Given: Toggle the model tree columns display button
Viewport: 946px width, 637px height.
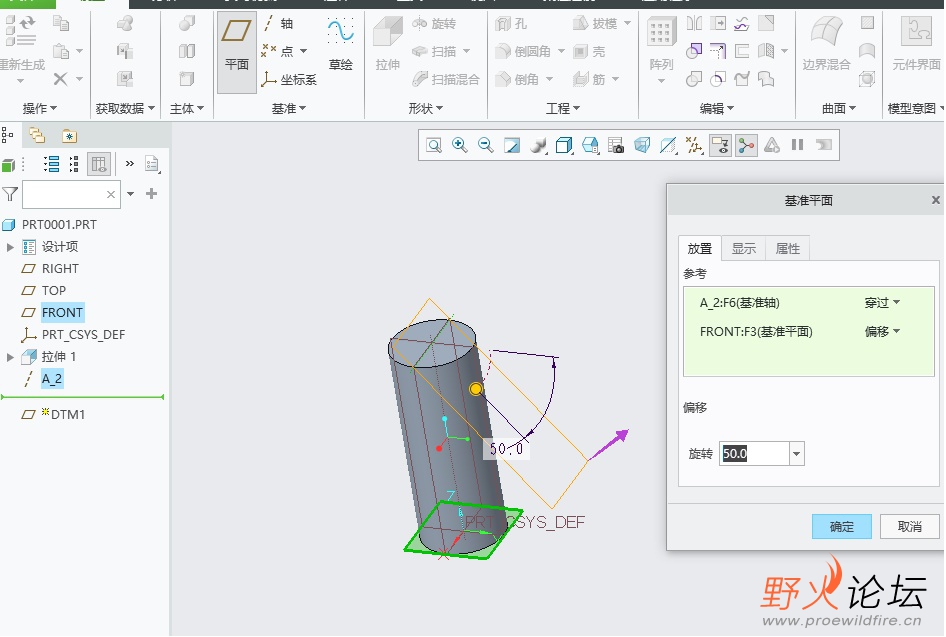Looking at the screenshot, I should 99,164.
